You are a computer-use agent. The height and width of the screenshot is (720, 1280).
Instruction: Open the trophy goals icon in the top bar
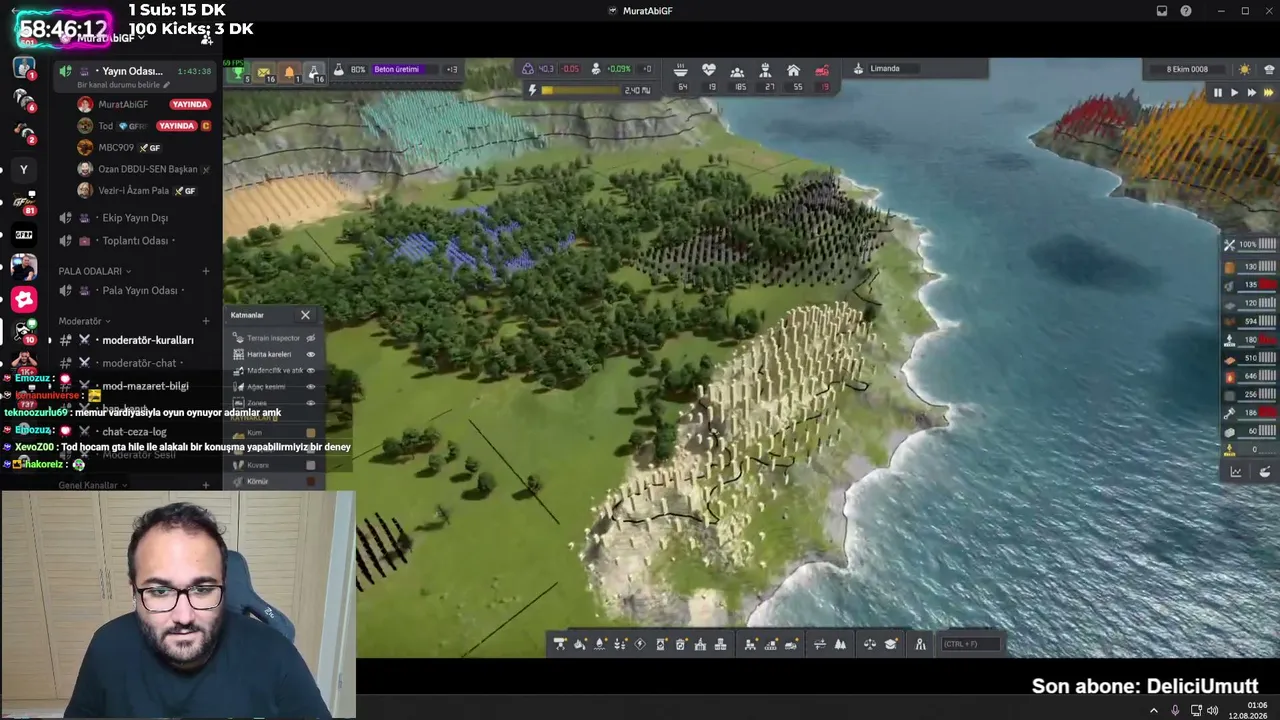click(238, 71)
